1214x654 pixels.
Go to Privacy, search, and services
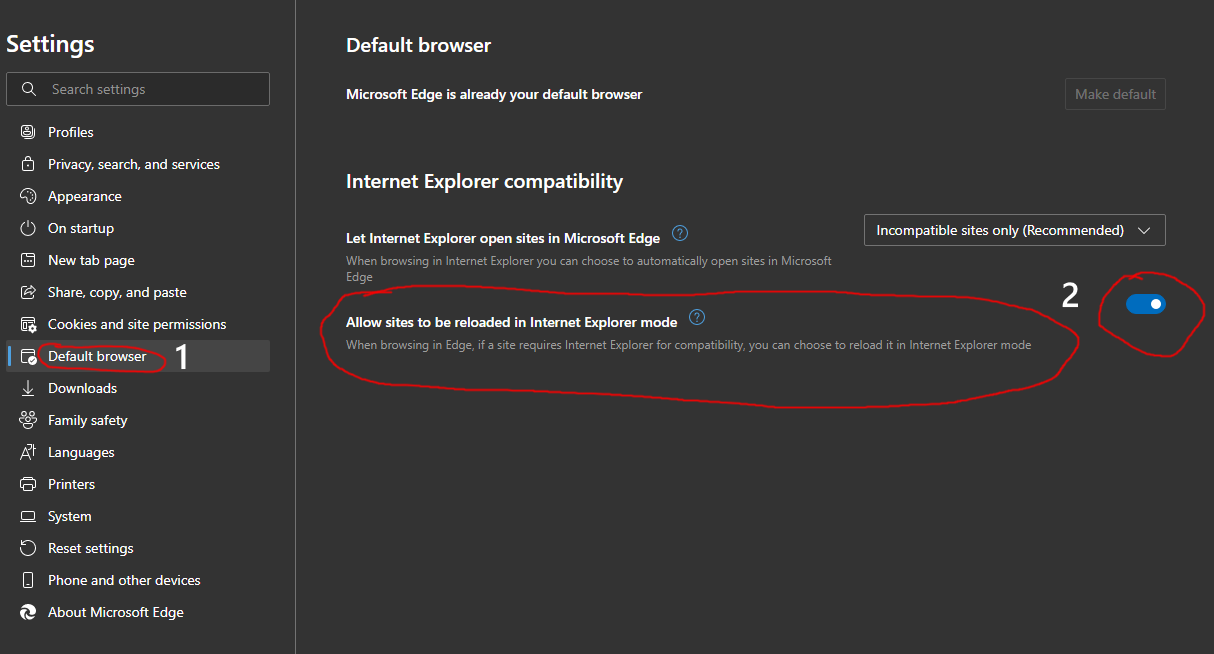138,164
